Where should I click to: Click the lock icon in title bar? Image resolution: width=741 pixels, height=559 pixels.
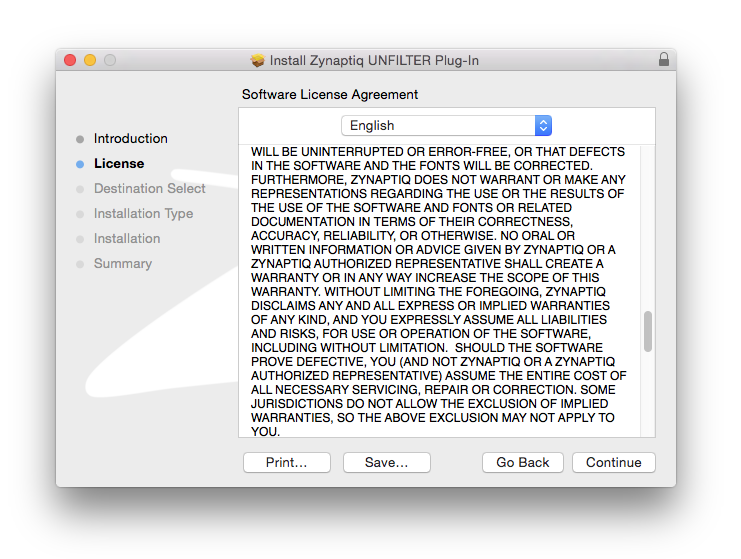664,60
